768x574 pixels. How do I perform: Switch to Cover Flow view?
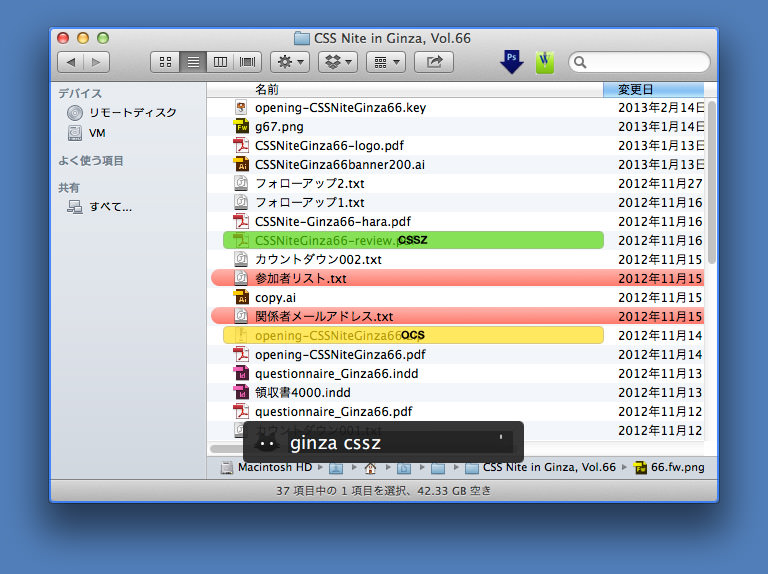[247, 62]
